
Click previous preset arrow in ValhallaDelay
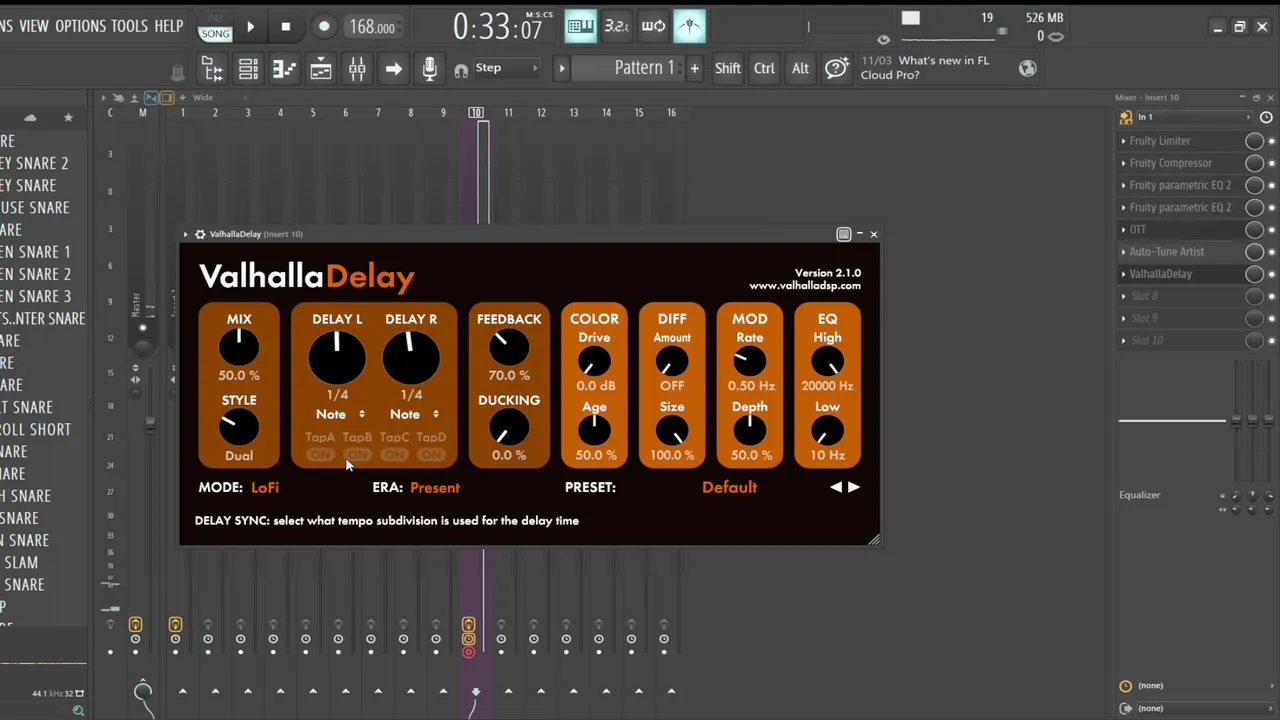(x=836, y=487)
